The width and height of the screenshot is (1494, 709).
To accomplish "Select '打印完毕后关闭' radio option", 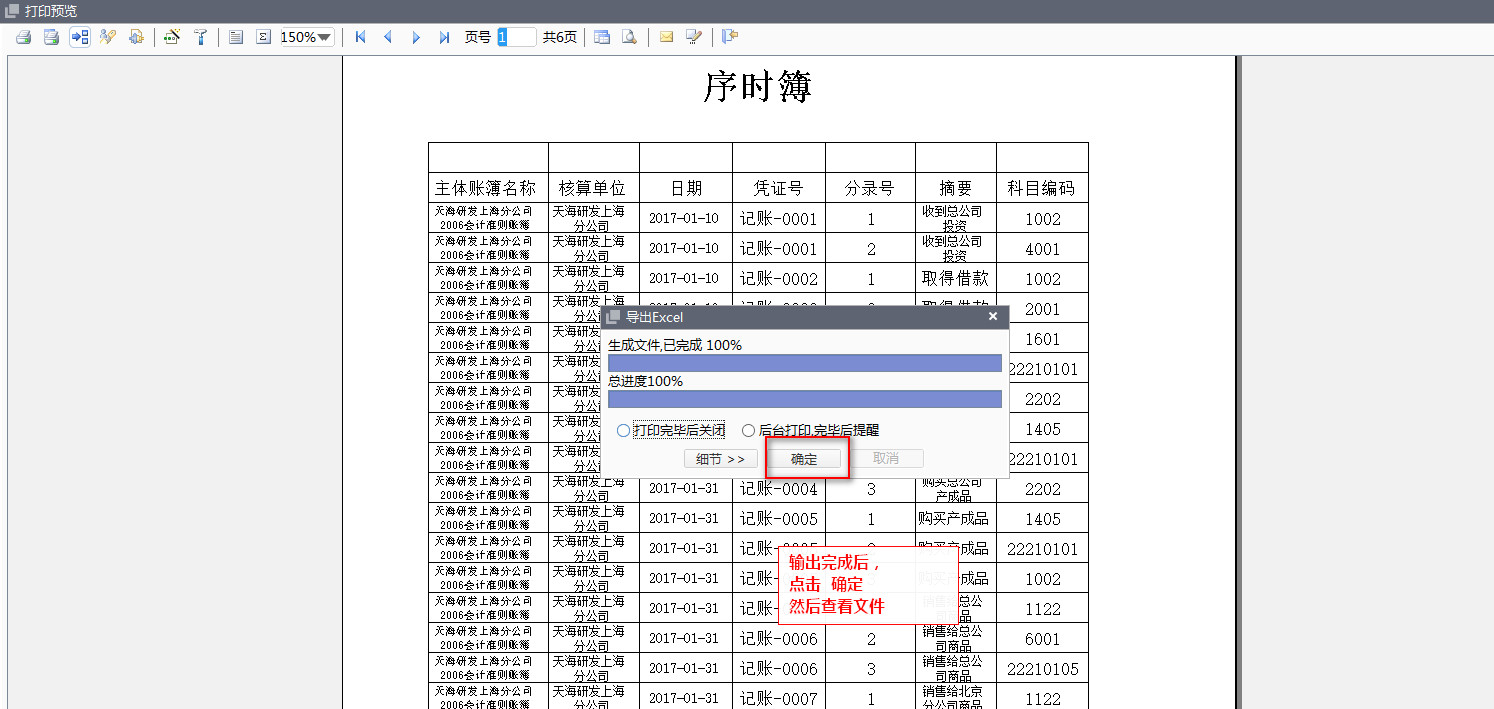I will coord(623,431).
